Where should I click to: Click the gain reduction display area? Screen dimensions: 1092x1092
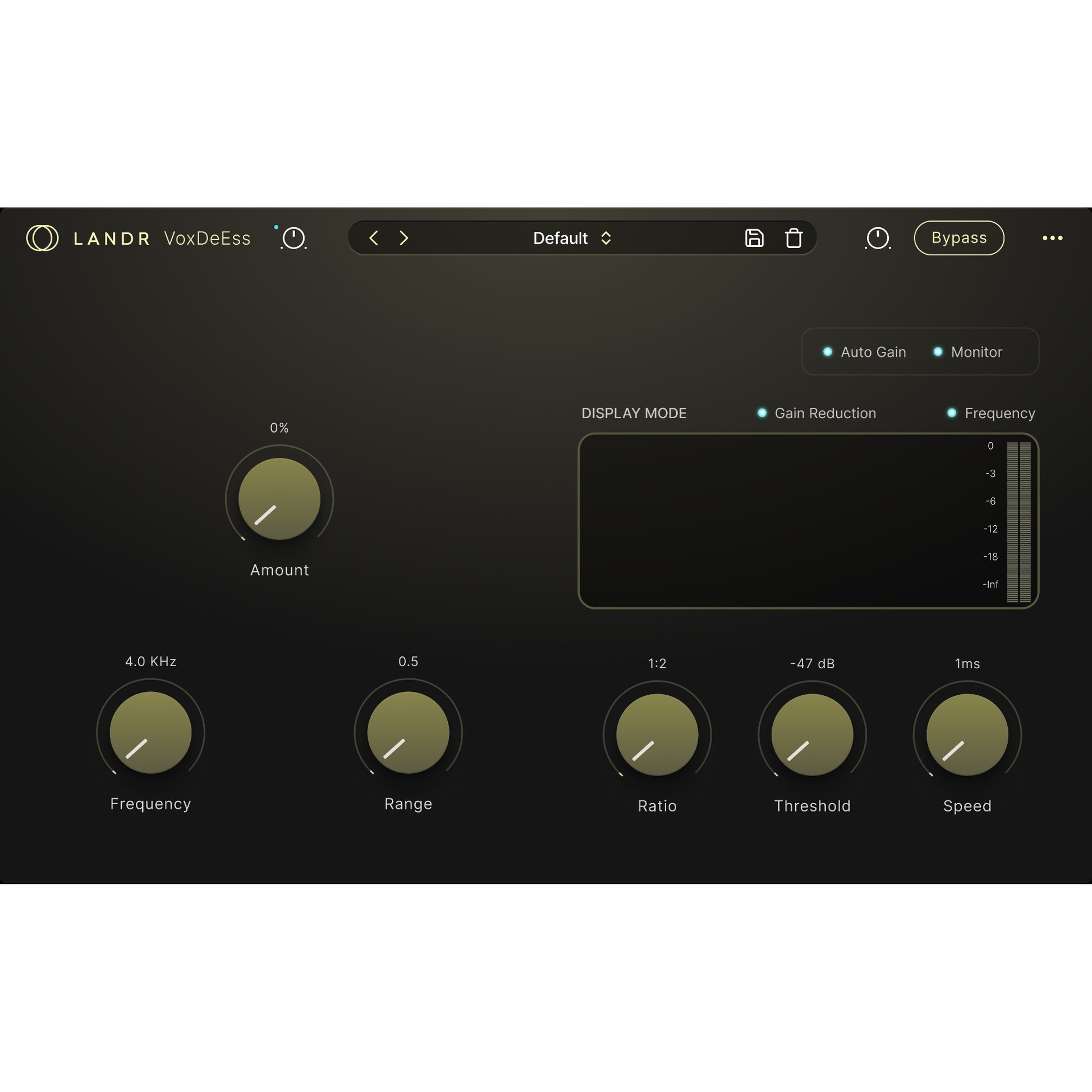point(780,521)
